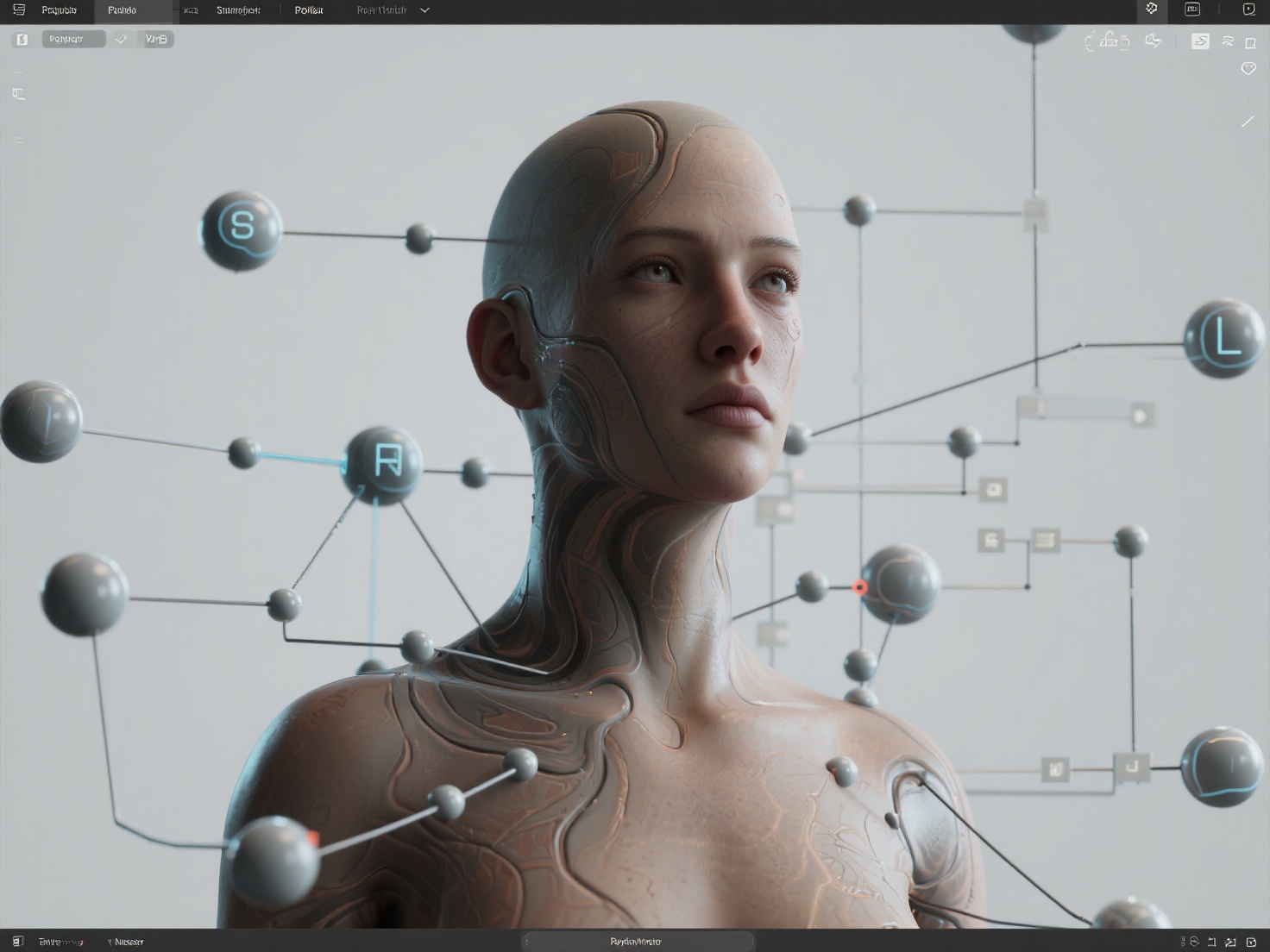Click the speech bubble icon at top right

1248,9
